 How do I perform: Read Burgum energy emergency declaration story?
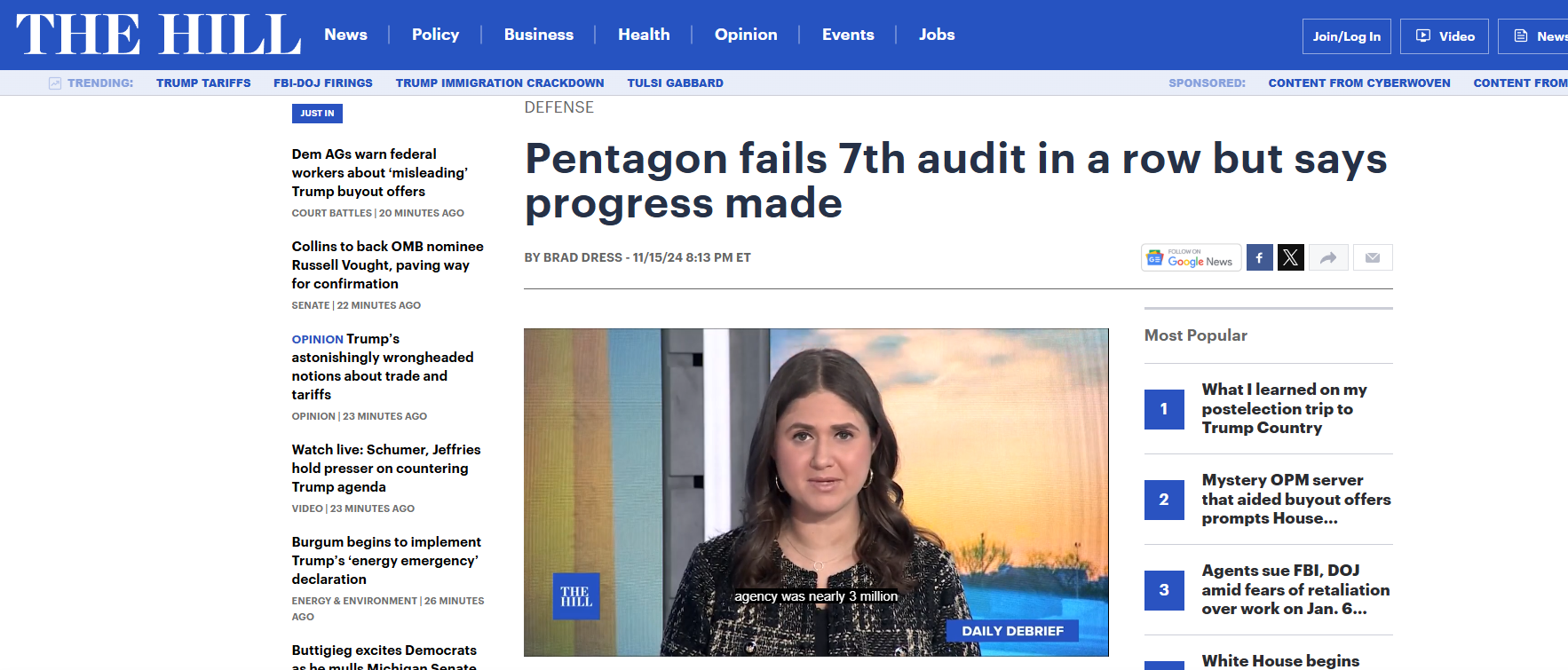[386, 560]
